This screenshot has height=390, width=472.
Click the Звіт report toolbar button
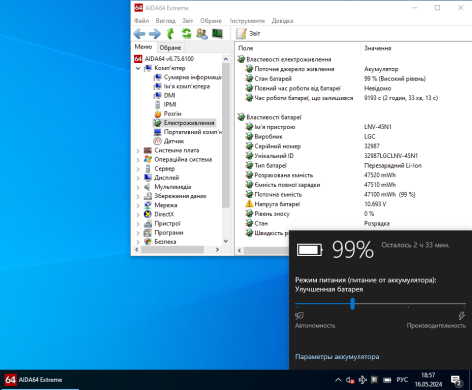click(x=248, y=34)
